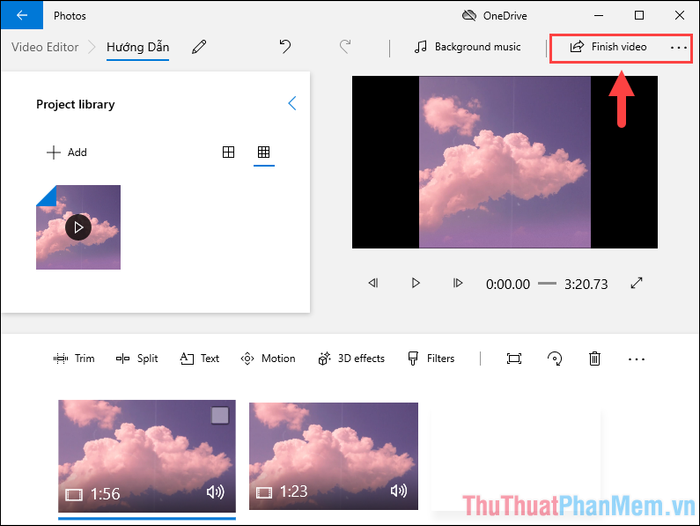700x526 pixels.
Task: Go back with the Photos back arrow
Action: 22,15
